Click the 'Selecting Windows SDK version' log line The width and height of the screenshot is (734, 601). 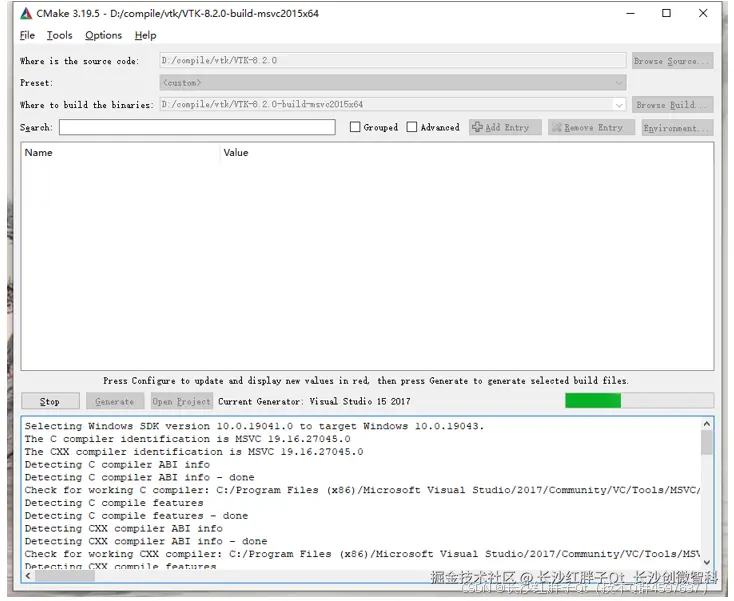point(254,426)
